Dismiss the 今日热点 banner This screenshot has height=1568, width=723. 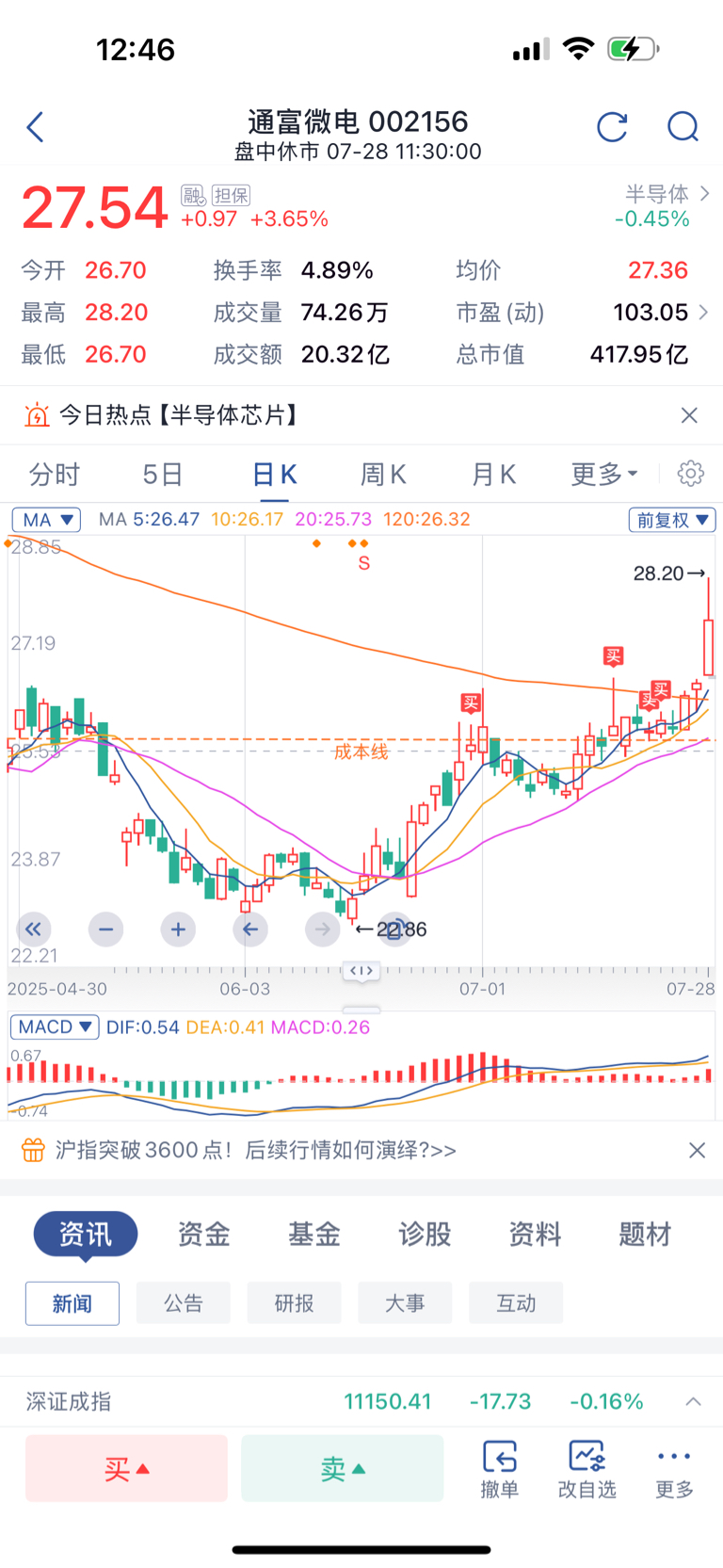[x=689, y=415]
